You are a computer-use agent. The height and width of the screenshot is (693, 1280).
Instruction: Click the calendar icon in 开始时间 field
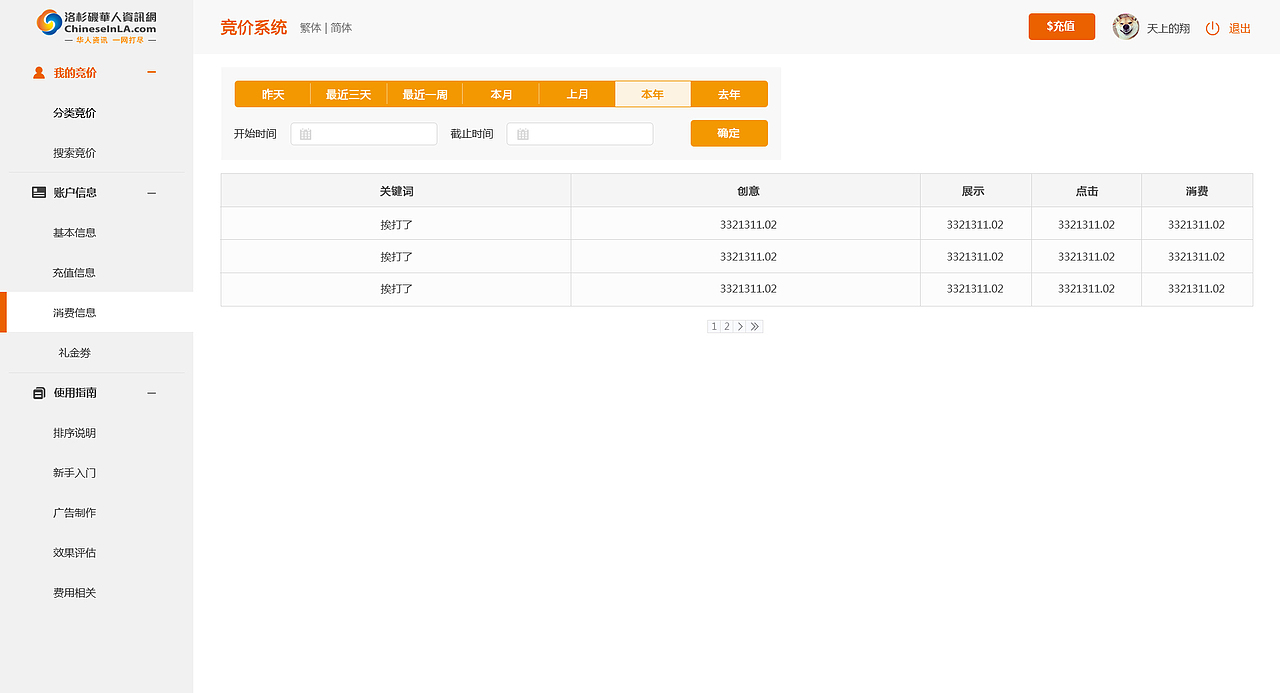[306, 134]
